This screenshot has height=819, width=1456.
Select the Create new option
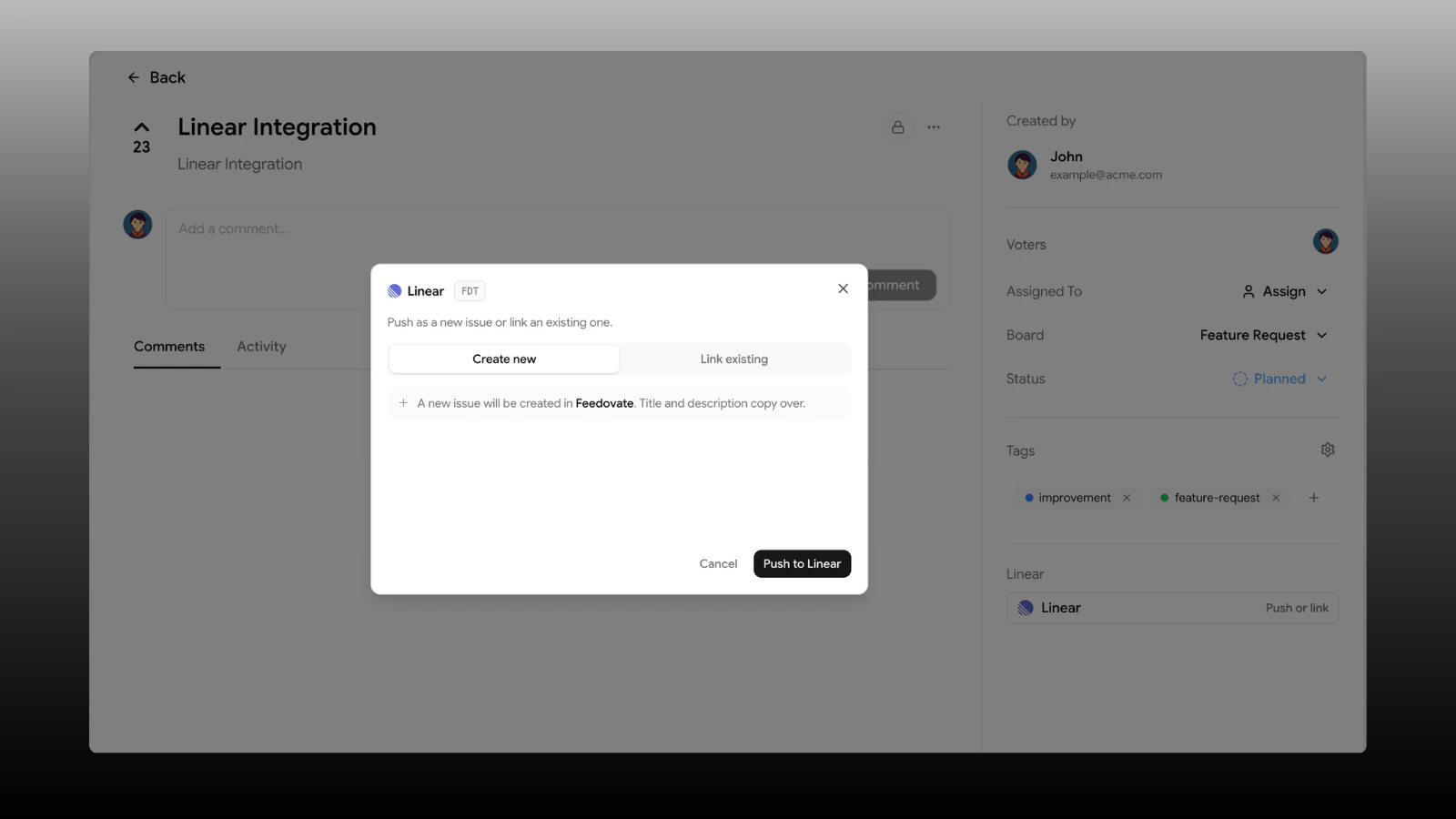504,359
